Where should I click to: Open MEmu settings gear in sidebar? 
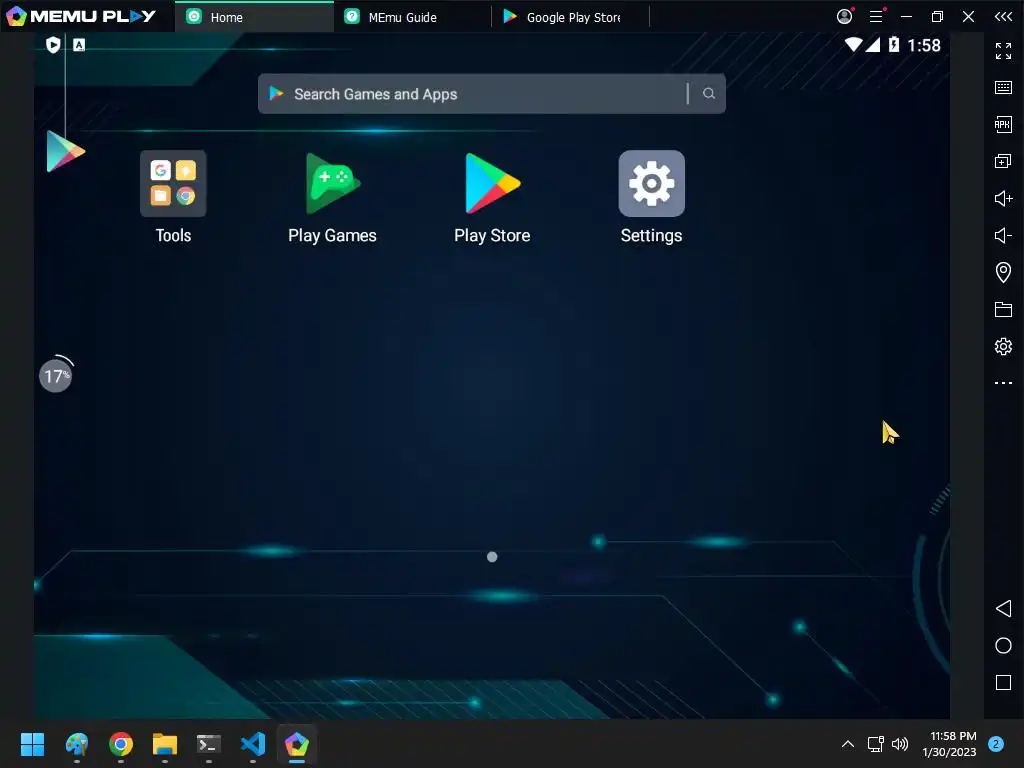(x=1003, y=346)
